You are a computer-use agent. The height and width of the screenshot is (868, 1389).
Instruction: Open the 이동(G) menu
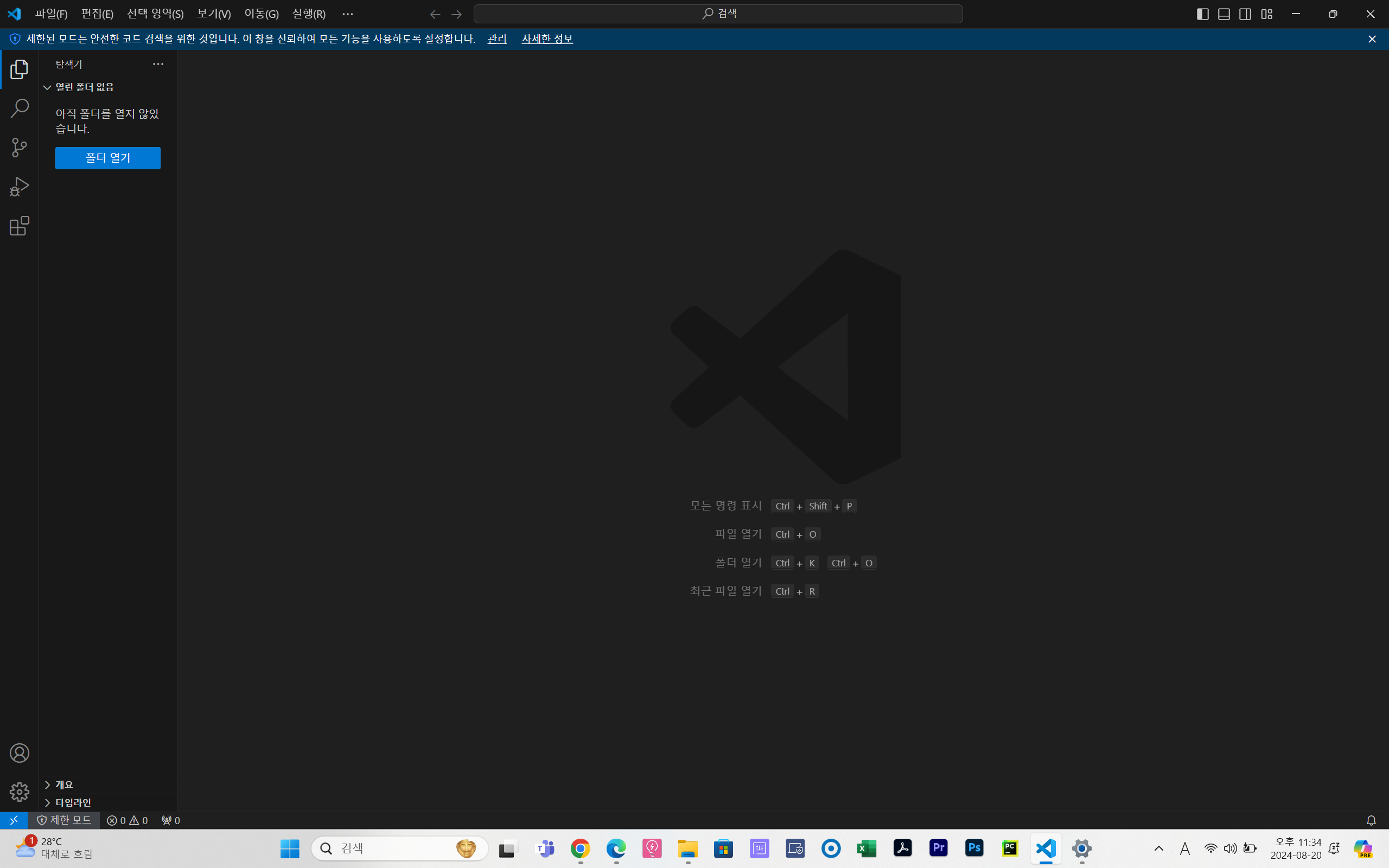click(x=261, y=14)
